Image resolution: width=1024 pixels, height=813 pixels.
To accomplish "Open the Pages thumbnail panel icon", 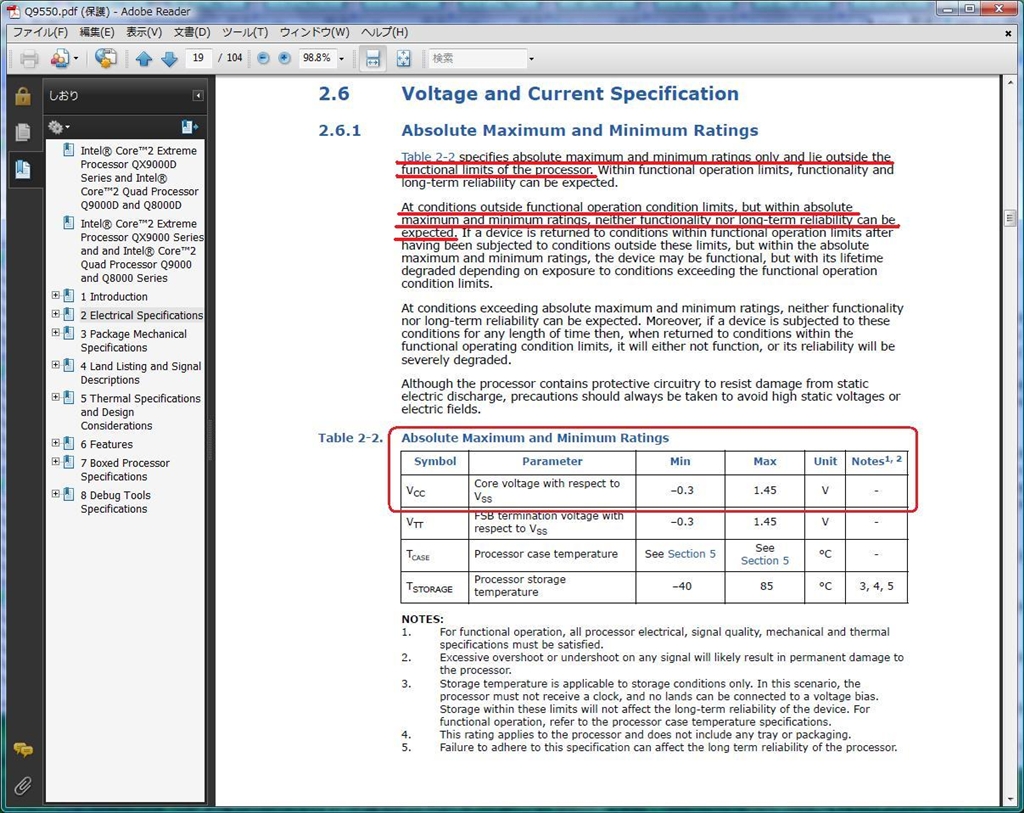I will pyautogui.click(x=23, y=133).
